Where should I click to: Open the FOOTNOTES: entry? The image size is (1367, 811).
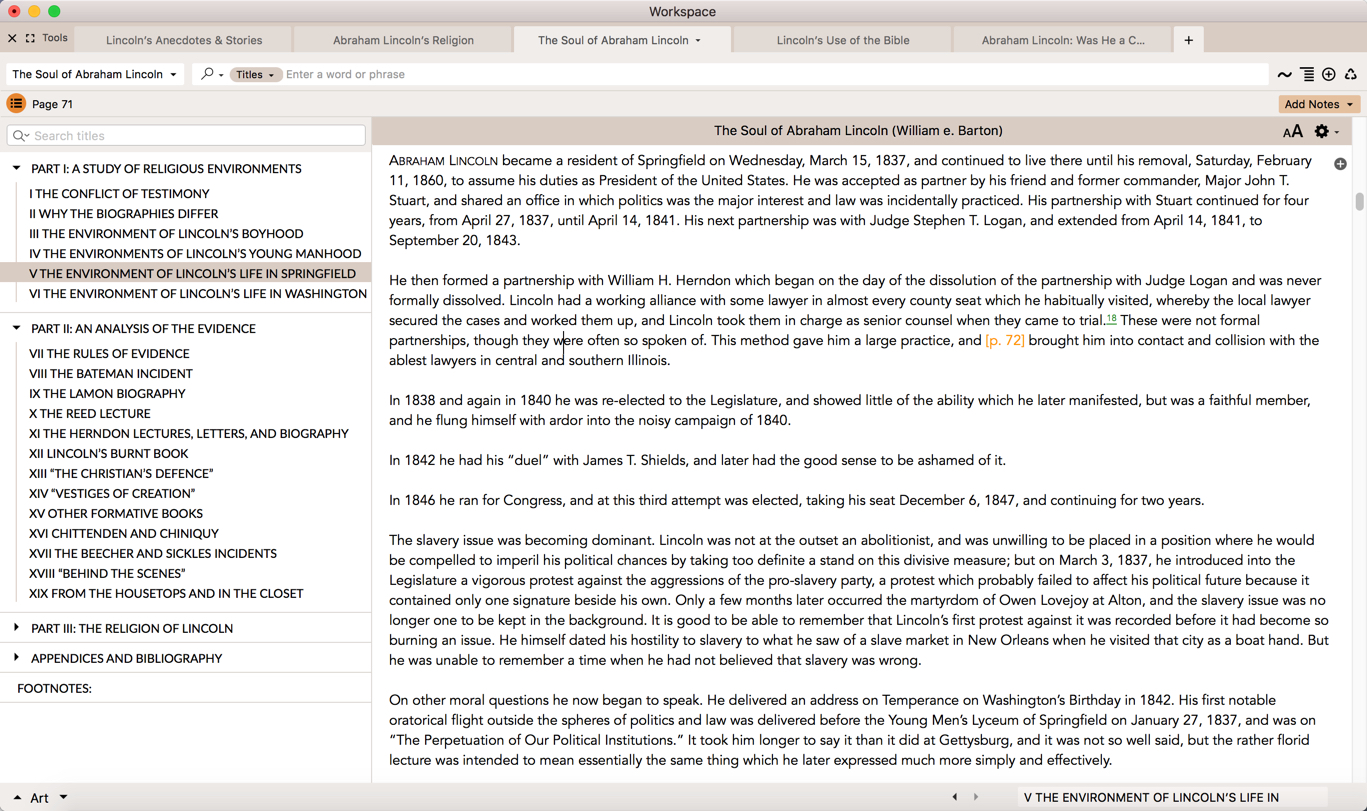tap(54, 688)
